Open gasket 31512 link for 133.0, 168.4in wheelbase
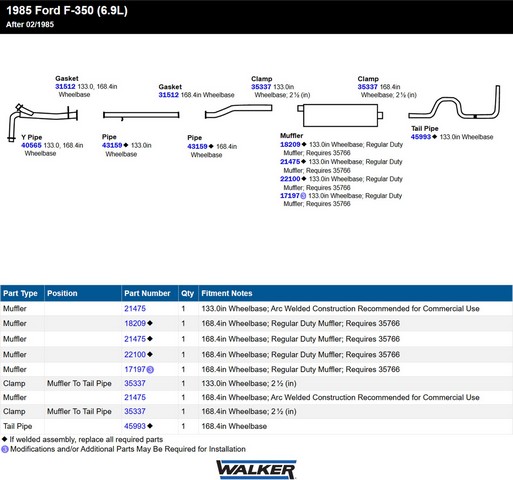The image size is (513, 480). point(65,87)
